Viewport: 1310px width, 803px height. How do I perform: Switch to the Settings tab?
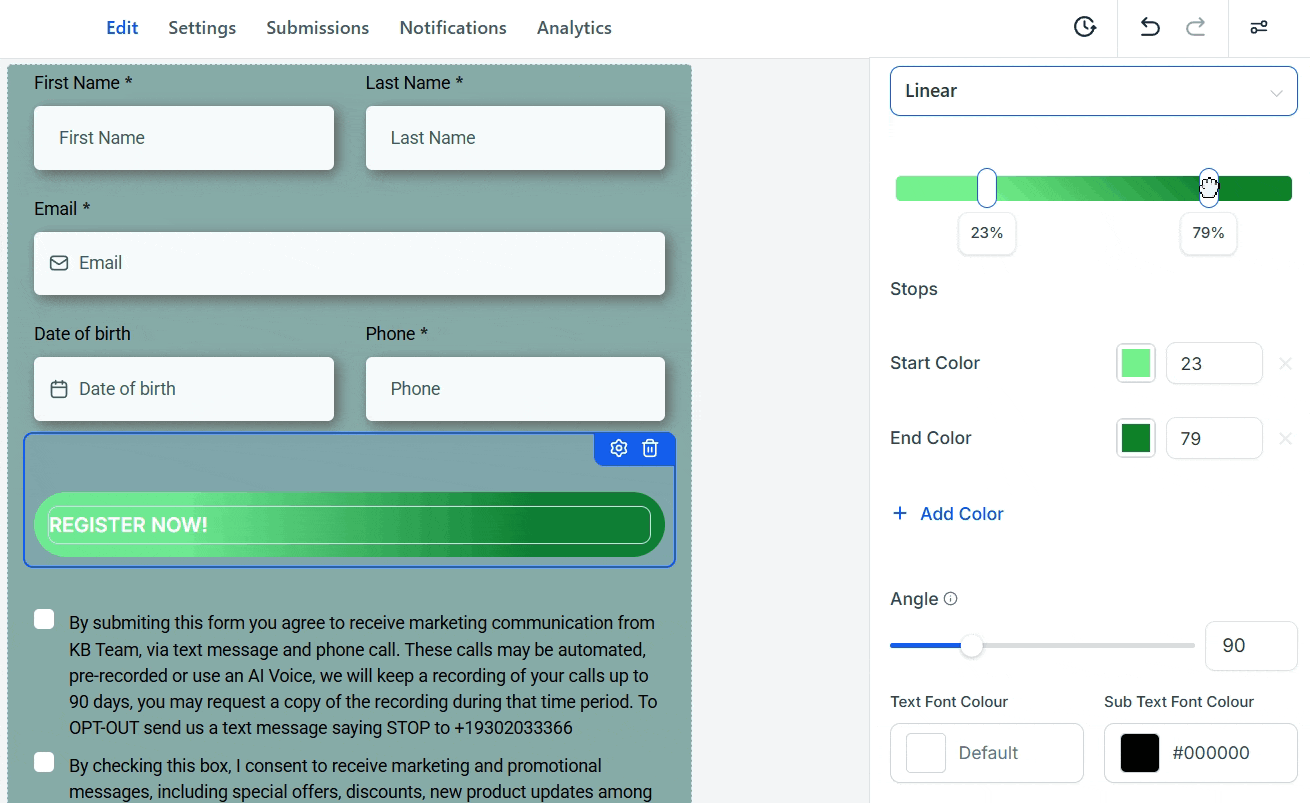pos(202,28)
